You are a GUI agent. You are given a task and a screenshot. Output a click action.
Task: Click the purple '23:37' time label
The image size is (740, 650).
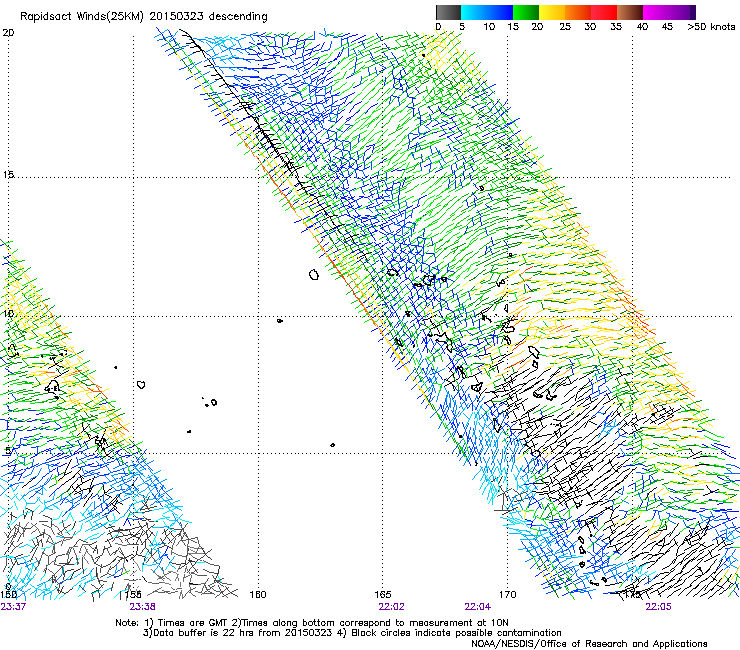click(x=13, y=607)
